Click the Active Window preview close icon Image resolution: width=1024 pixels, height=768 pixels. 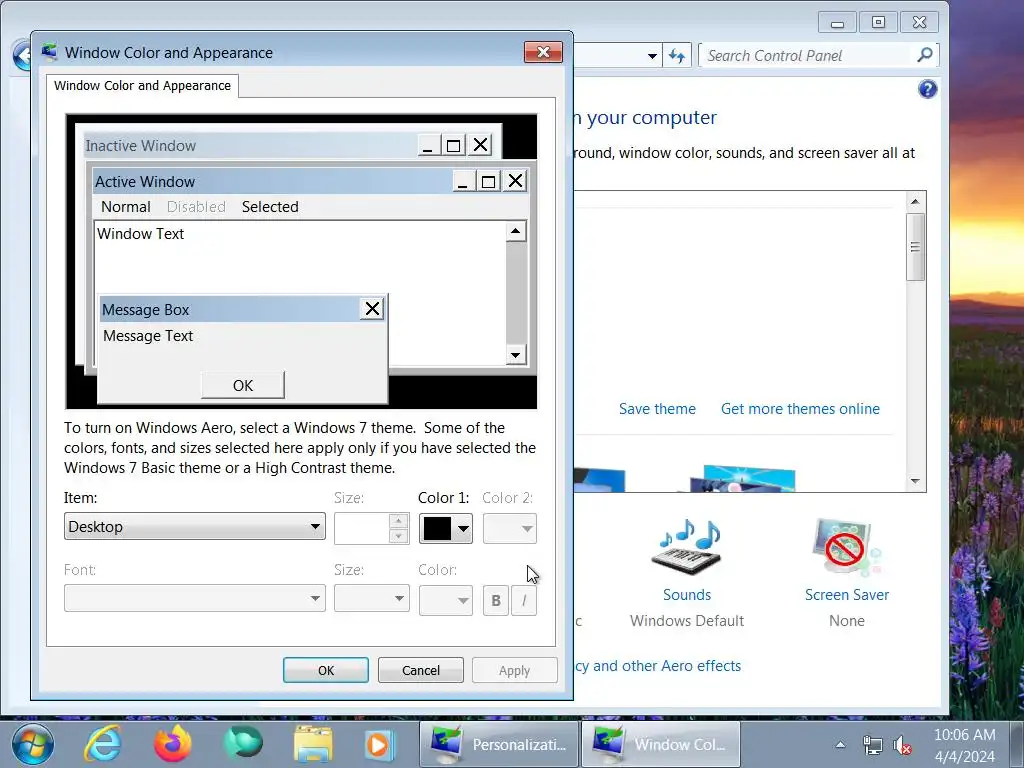point(515,181)
